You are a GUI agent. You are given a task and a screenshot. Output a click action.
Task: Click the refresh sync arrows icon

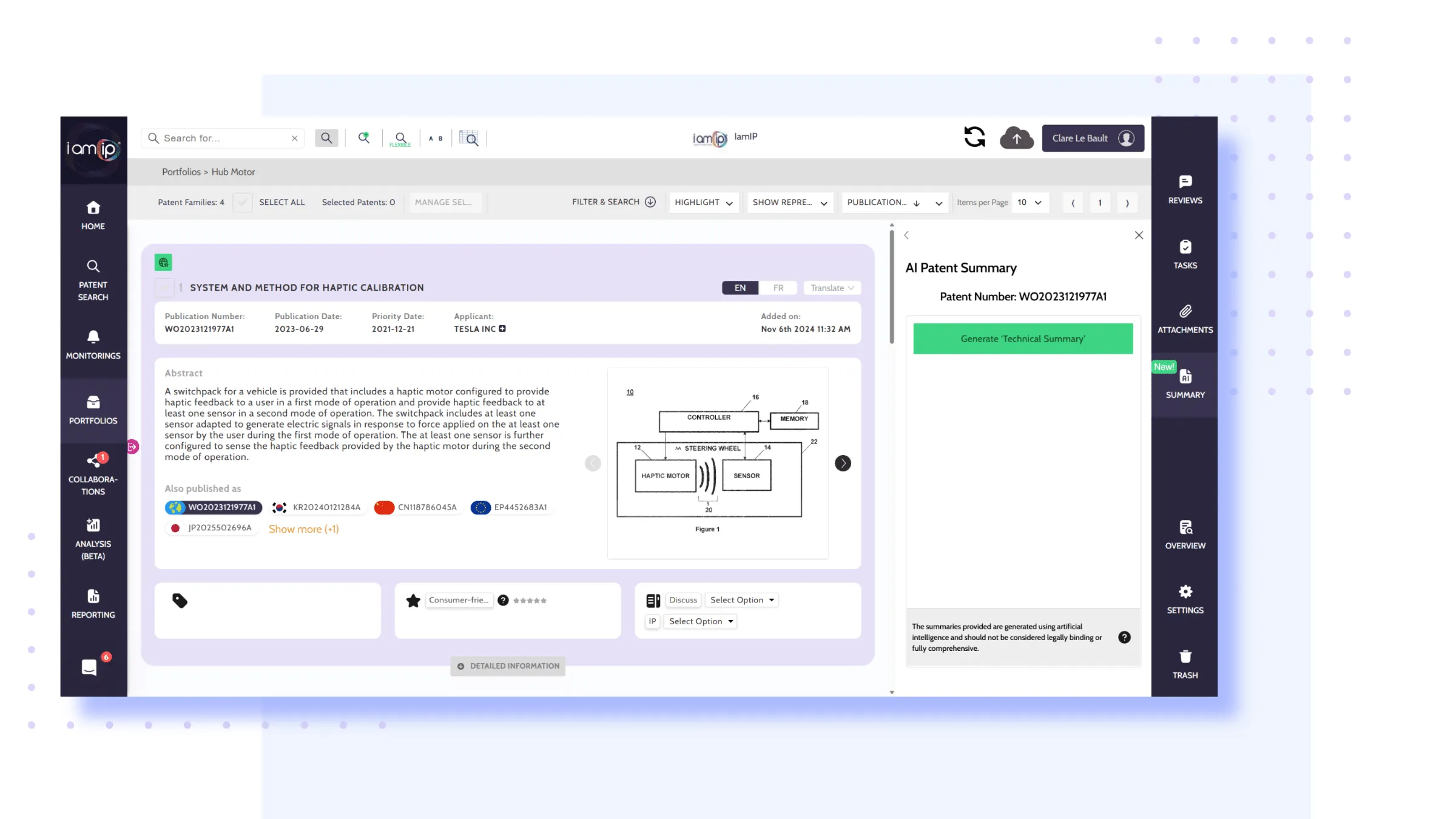coord(974,137)
